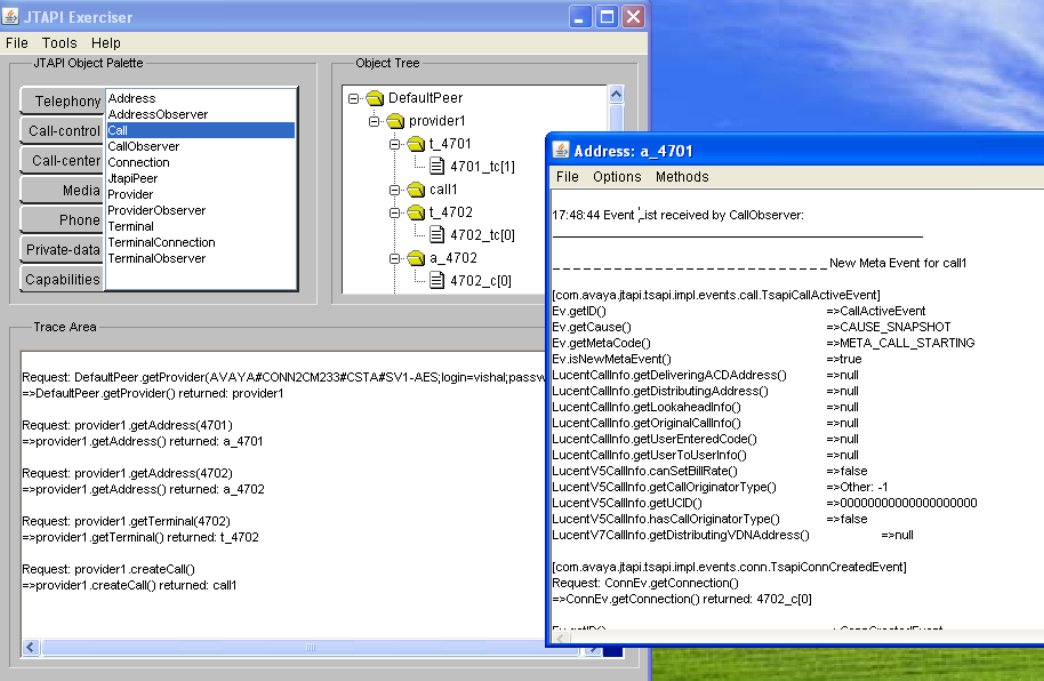The height and width of the screenshot is (681, 1044).
Task: Click the Java icon in JTAPI Exerciser title bar
Action: pyautogui.click(x=10, y=16)
